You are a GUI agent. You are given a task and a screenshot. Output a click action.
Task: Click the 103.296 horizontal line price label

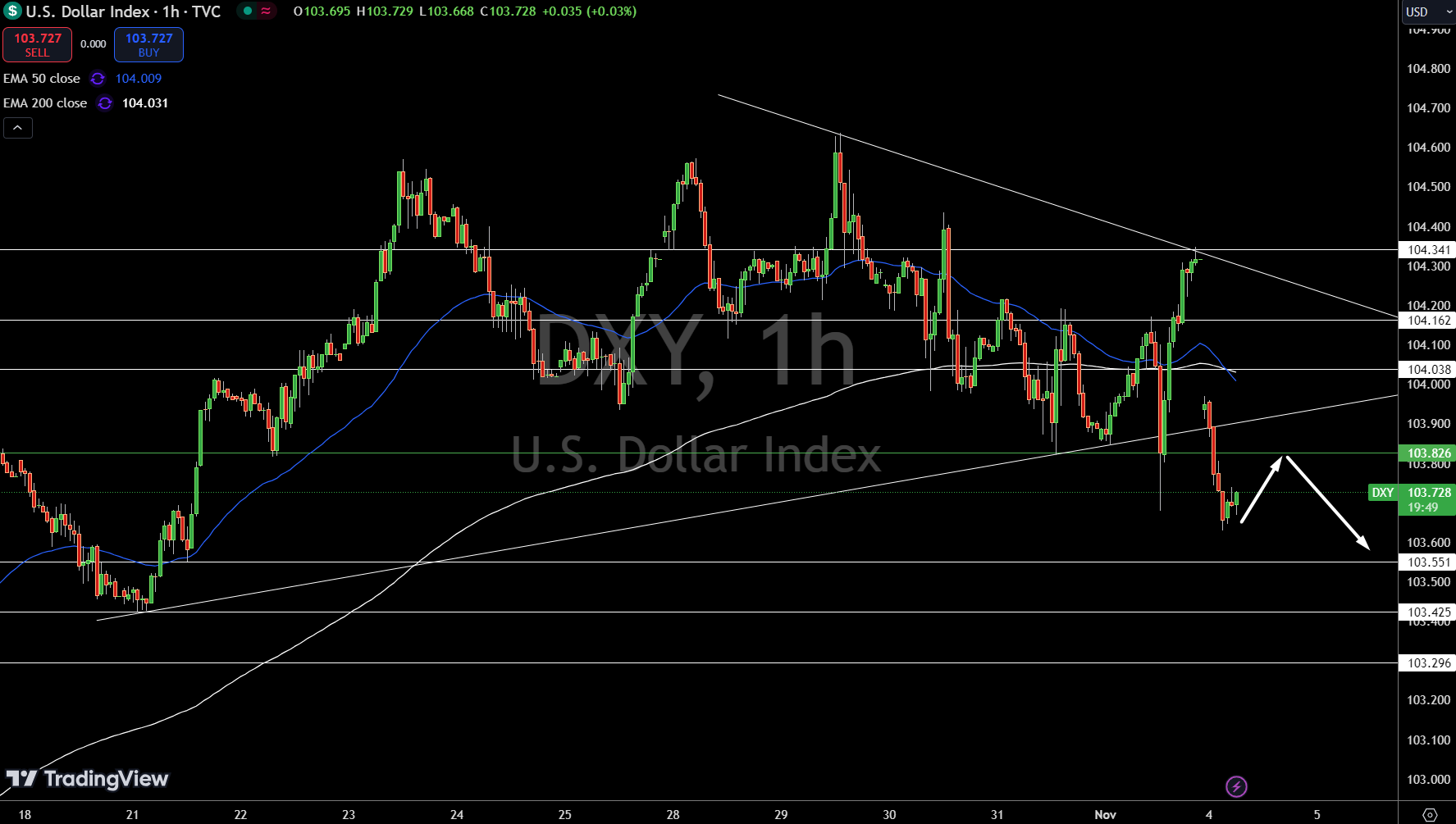1428,663
